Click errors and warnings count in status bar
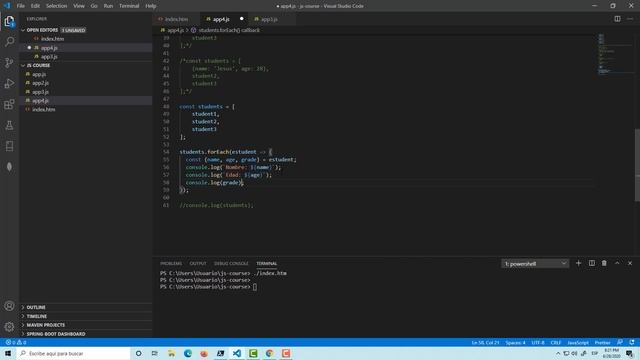640x360 pixels. point(16,342)
